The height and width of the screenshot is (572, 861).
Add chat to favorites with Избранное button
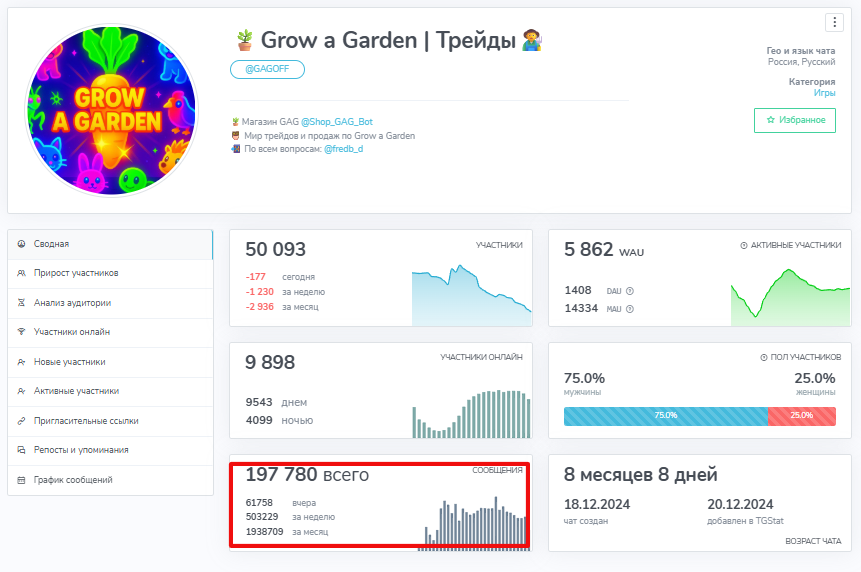click(x=795, y=120)
